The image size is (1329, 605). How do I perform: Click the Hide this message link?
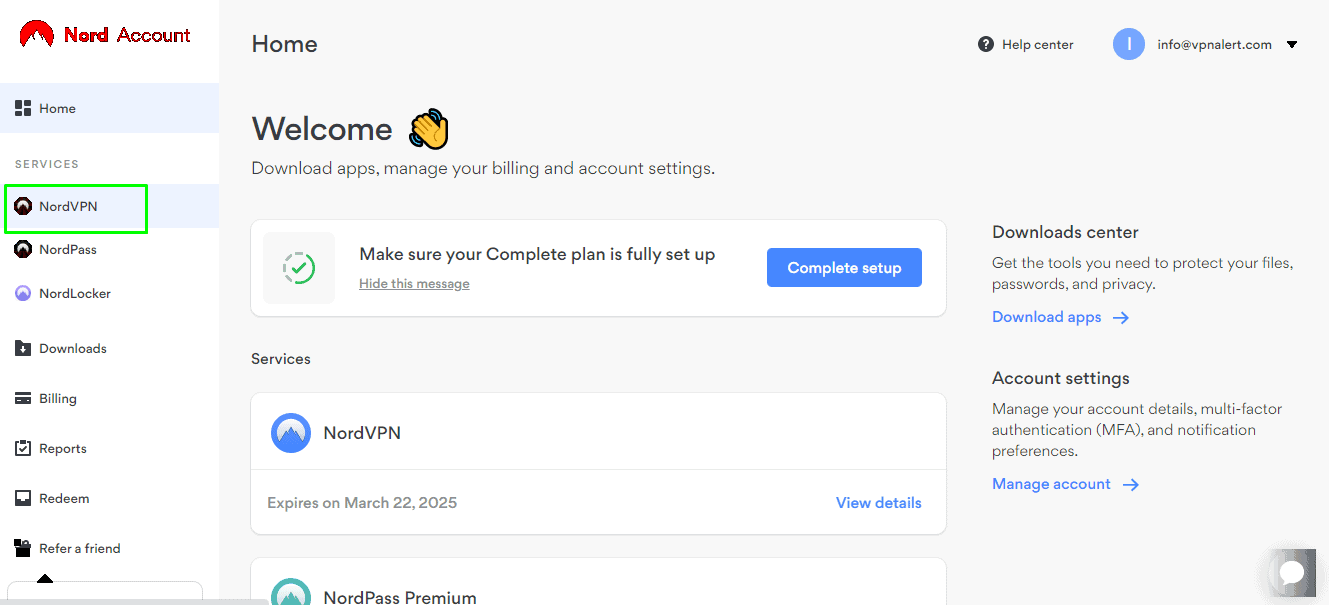pos(414,284)
